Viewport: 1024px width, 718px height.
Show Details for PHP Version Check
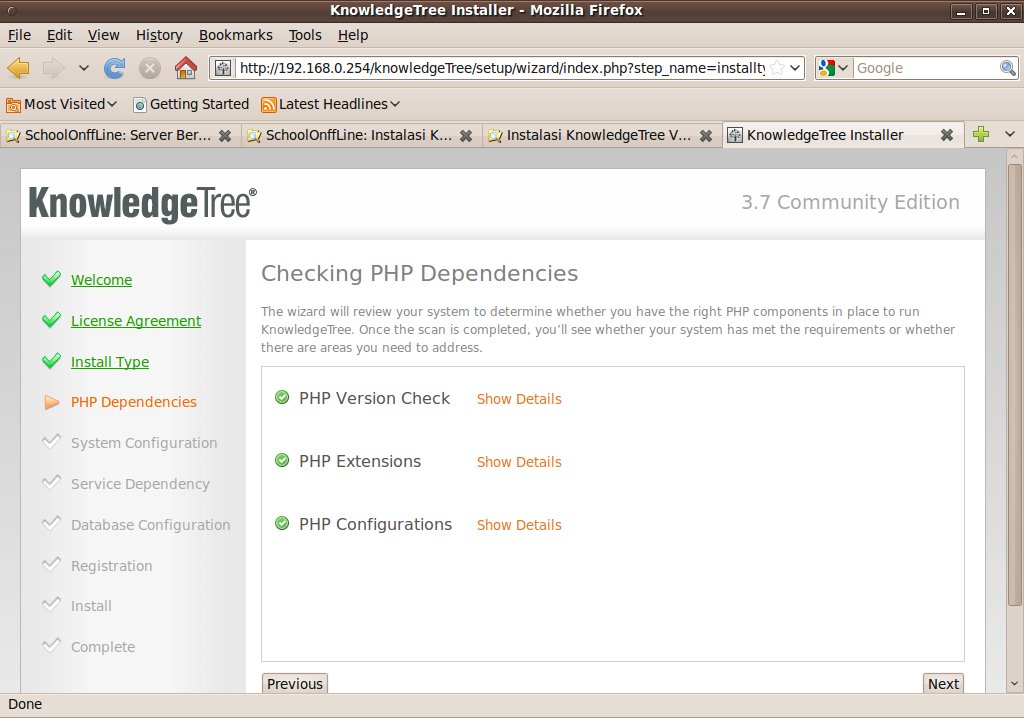(x=519, y=399)
